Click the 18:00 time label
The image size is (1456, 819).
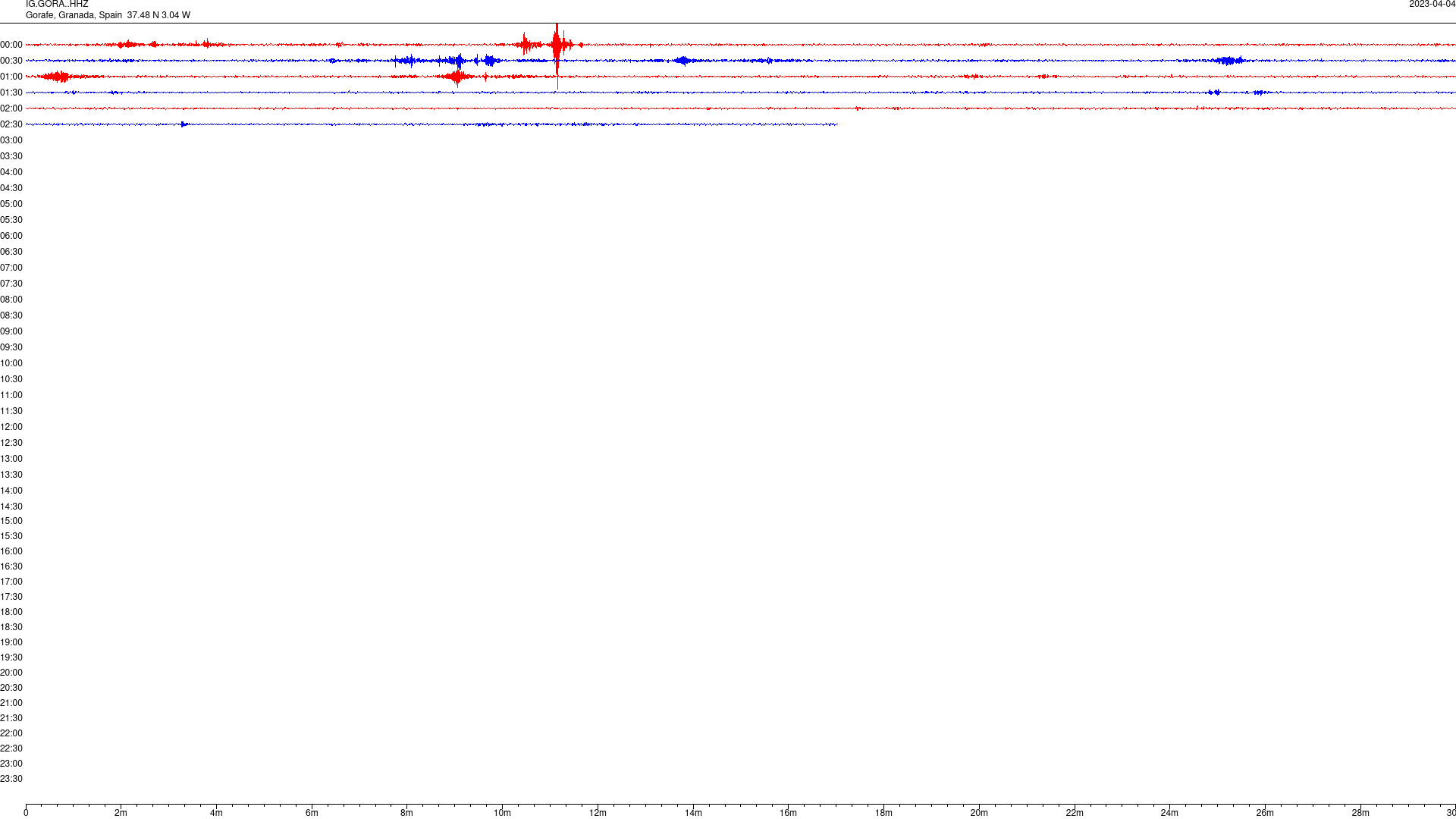11,612
